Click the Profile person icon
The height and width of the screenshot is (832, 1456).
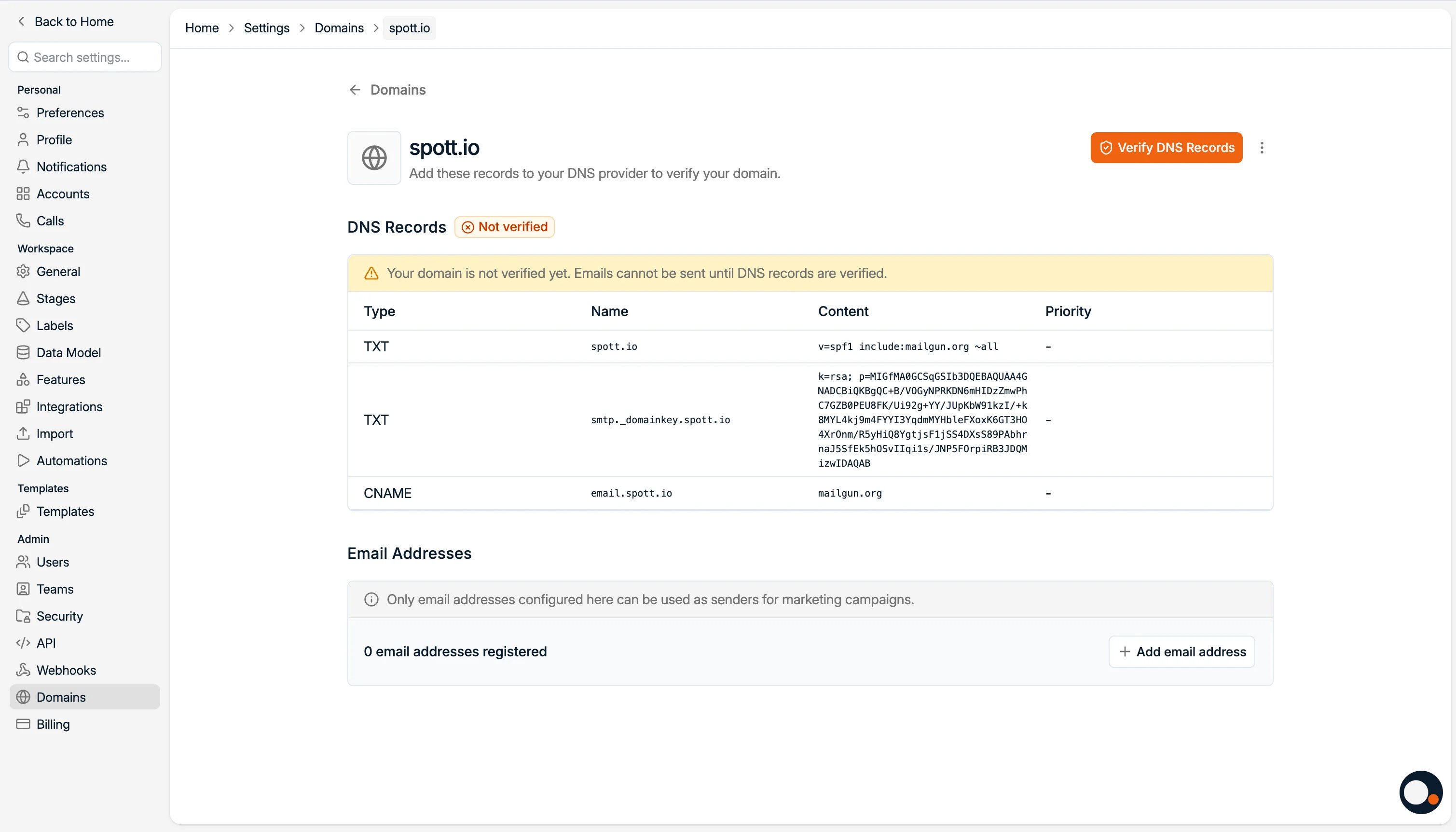(23, 139)
